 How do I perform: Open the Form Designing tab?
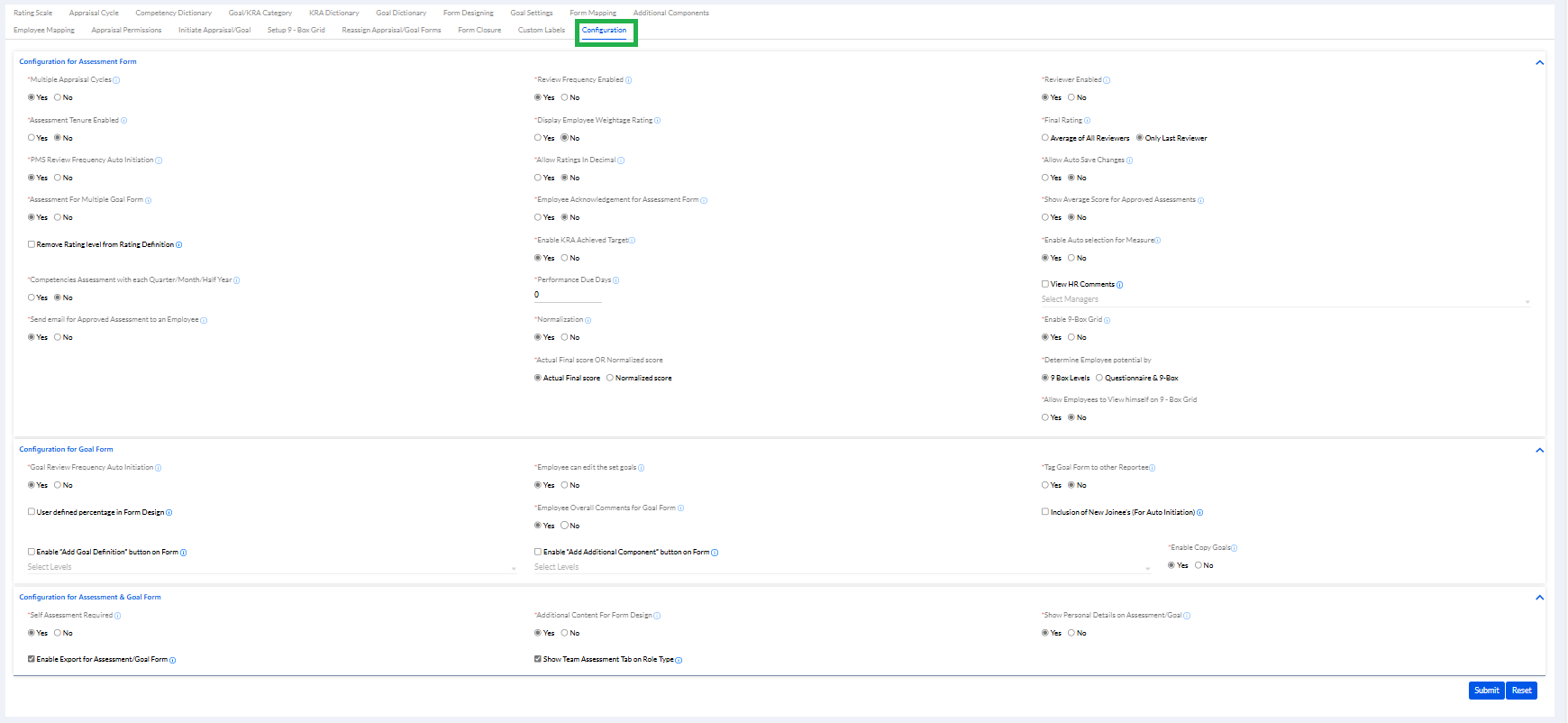(468, 13)
